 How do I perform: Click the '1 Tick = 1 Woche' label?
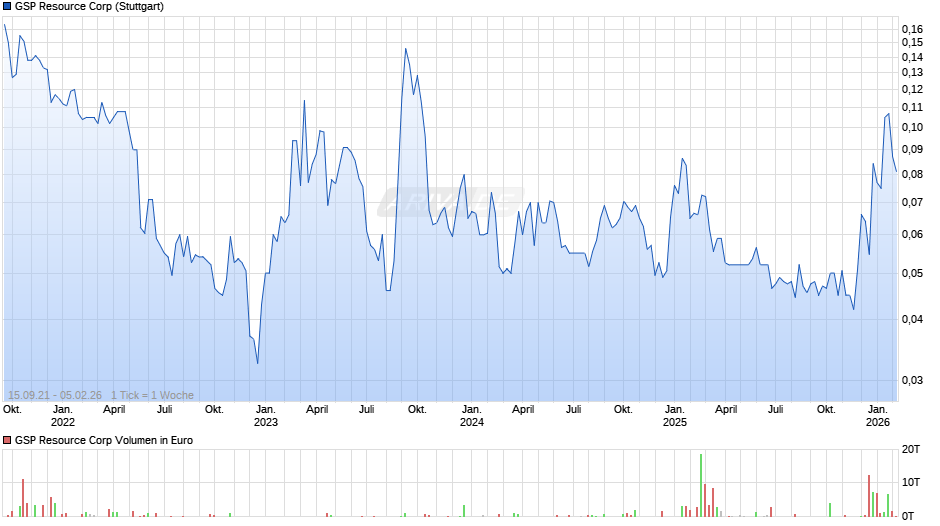pos(152,395)
